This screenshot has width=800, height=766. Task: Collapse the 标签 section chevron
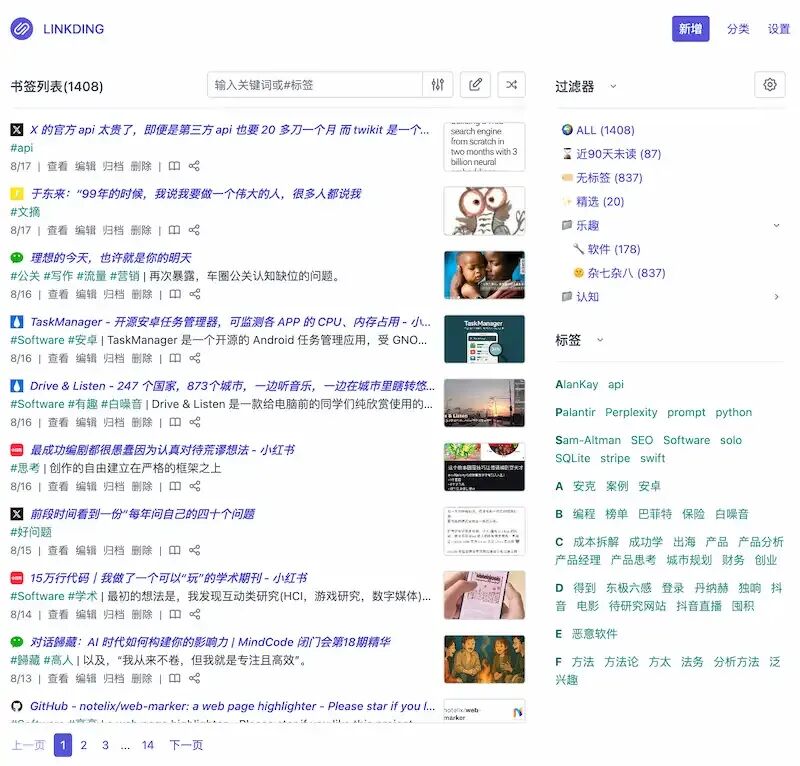click(600, 340)
